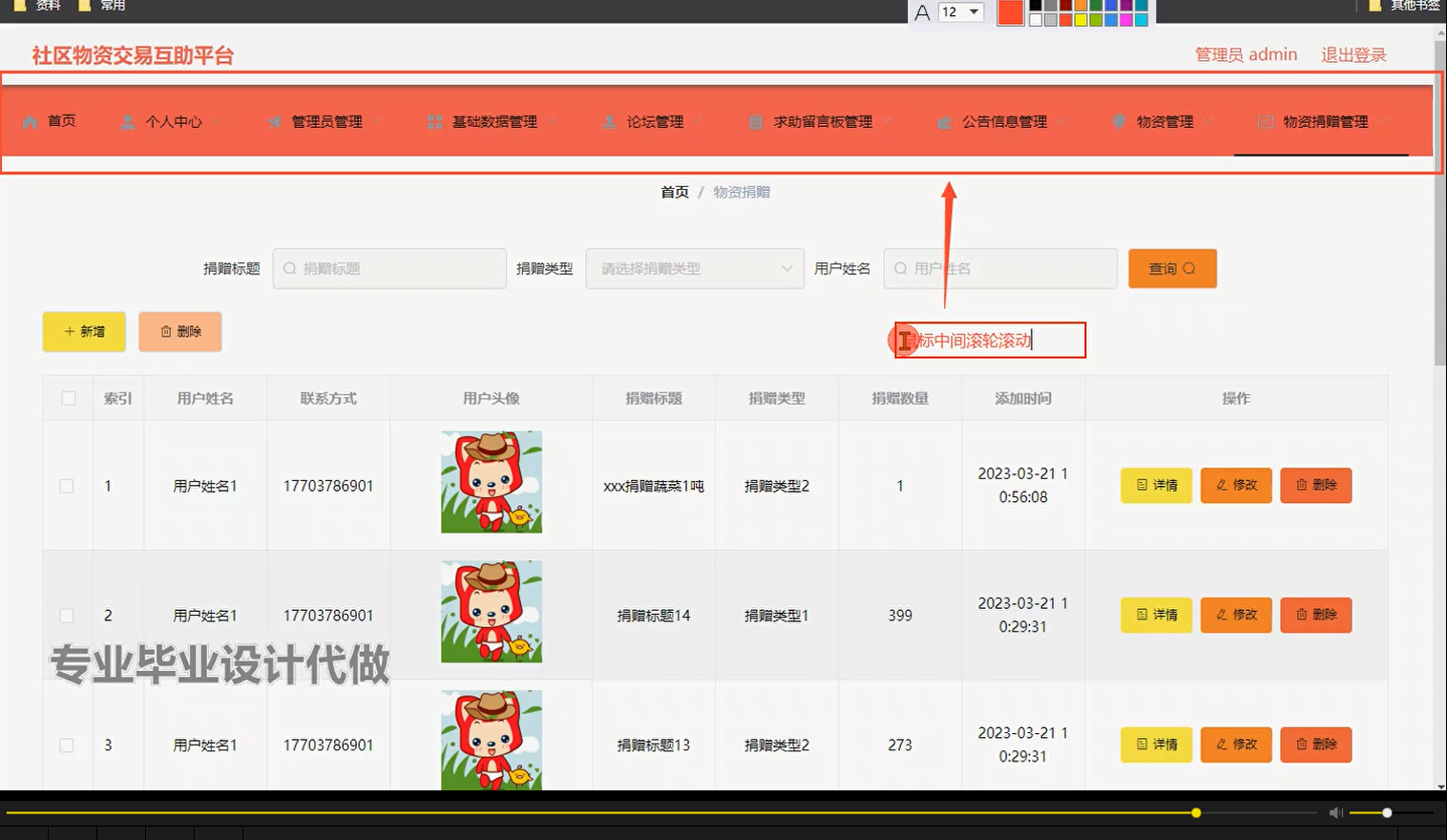The height and width of the screenshot is (840, 1447).
Task: Click the 求助留言板管理 clipboard icon
Action: point(754,121)
